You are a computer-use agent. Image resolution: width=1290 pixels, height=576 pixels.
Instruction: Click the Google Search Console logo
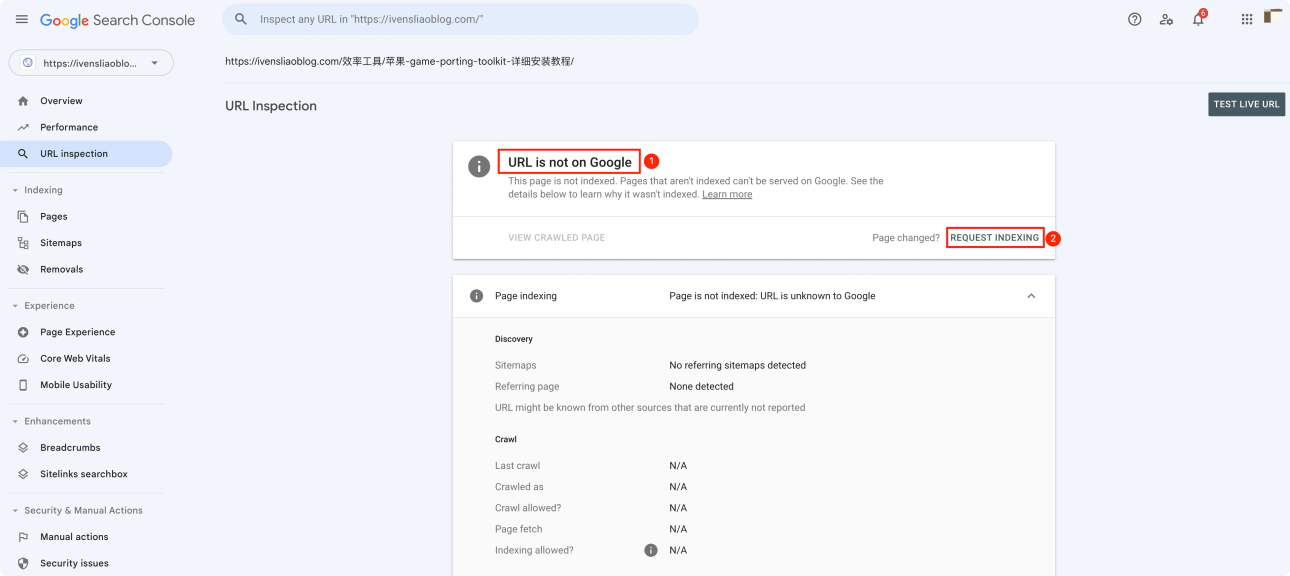[x=118, y=20]
